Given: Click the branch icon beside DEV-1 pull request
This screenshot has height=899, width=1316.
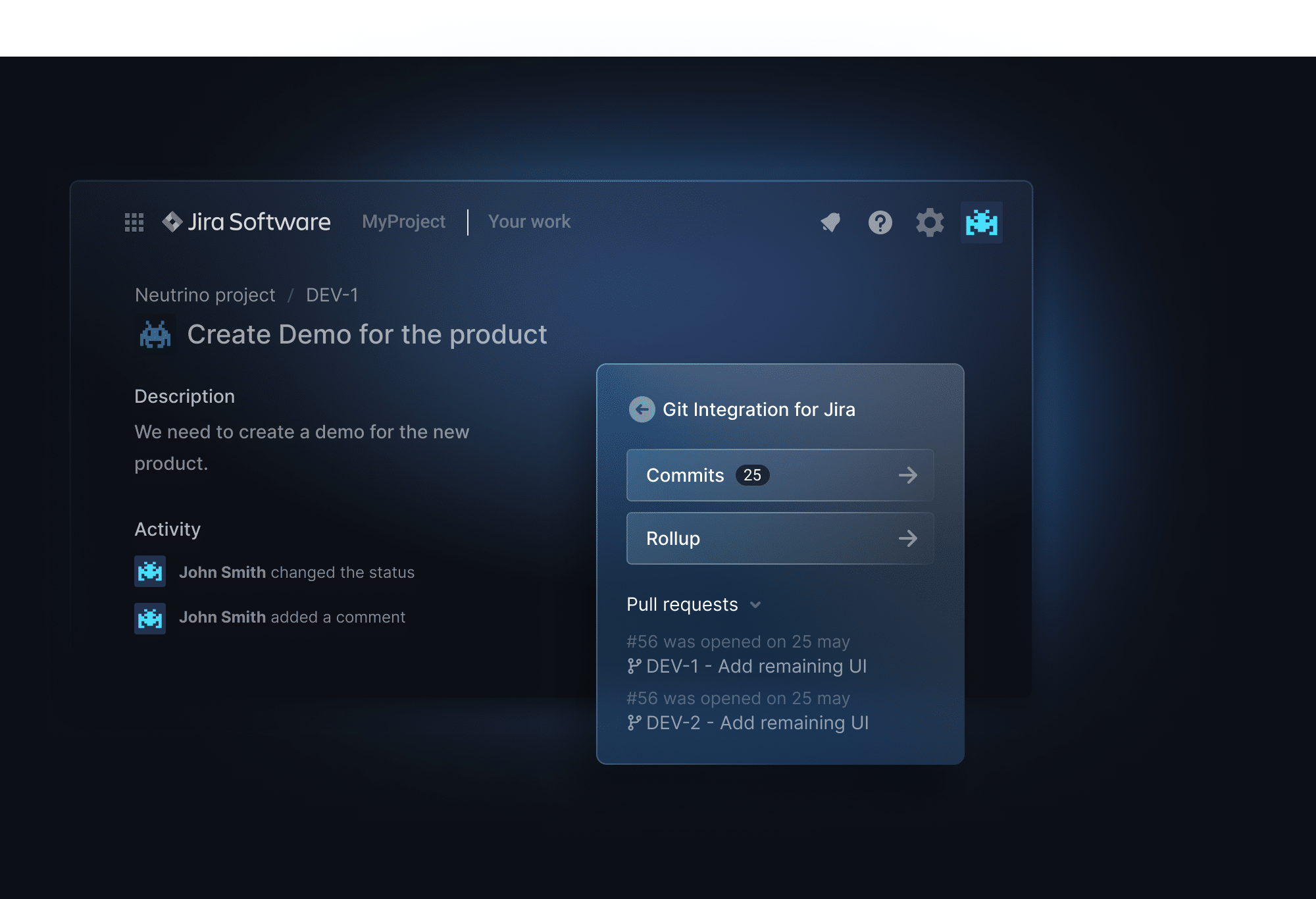Looking at the screenshot, I should [634, 667].
